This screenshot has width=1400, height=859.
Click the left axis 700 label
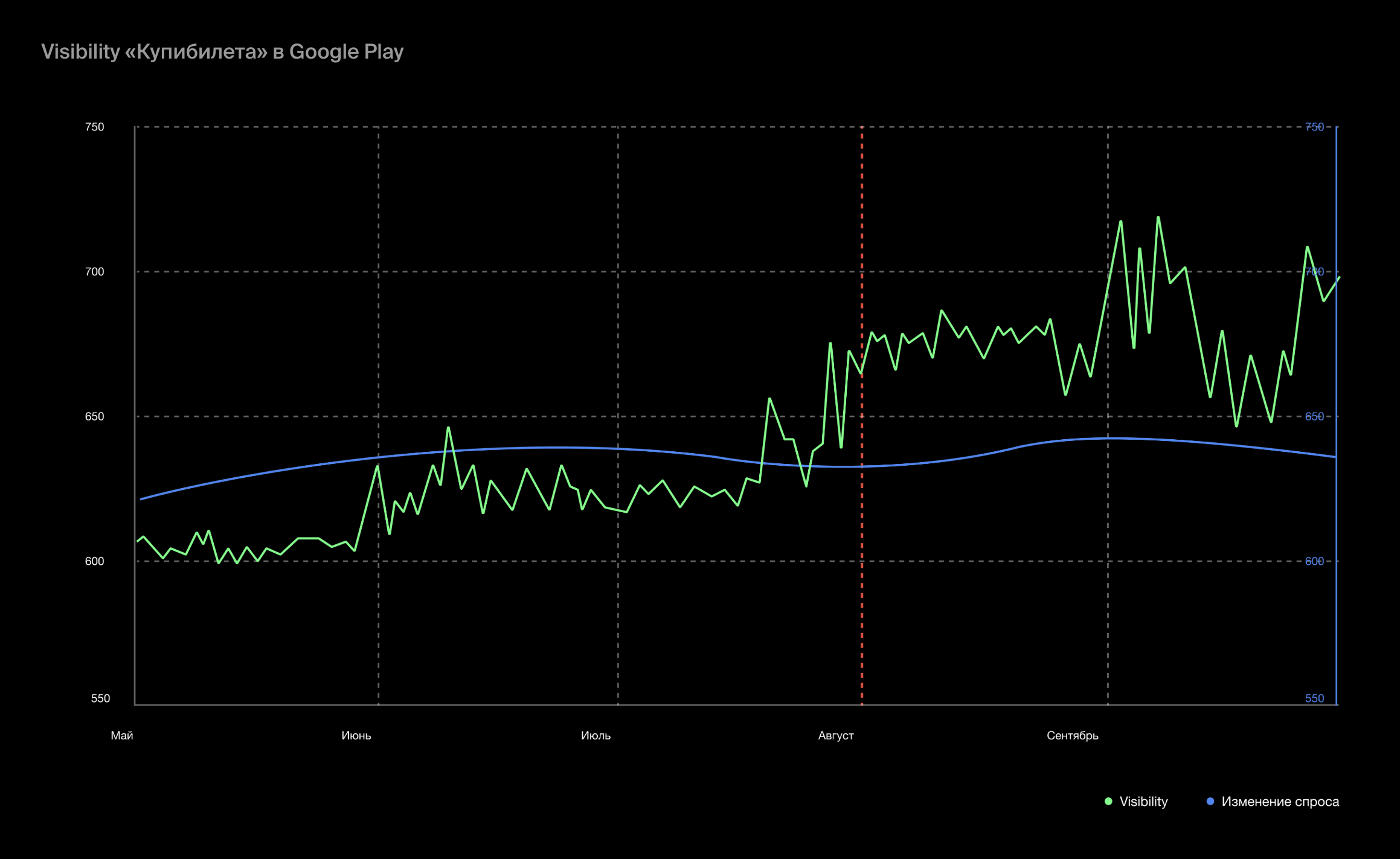(94, 272)
